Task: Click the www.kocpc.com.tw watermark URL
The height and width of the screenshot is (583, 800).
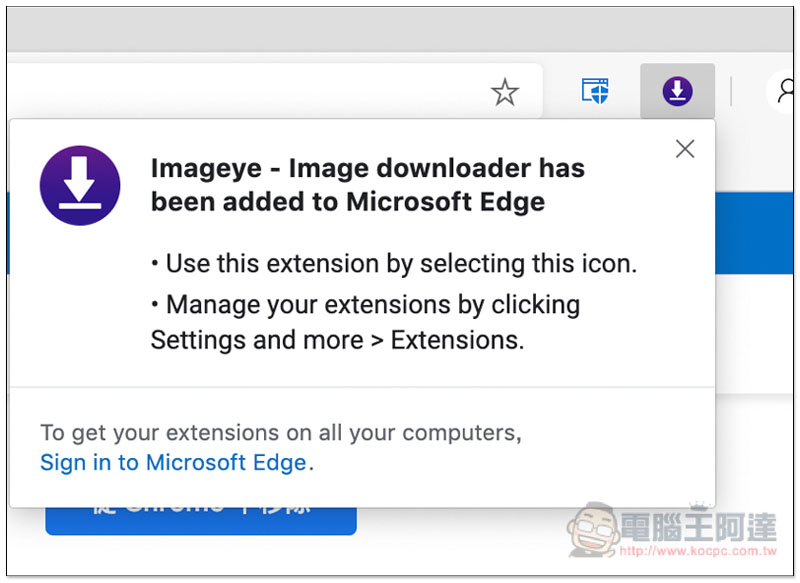Action: pyautogui.click(x=698, y=551)
